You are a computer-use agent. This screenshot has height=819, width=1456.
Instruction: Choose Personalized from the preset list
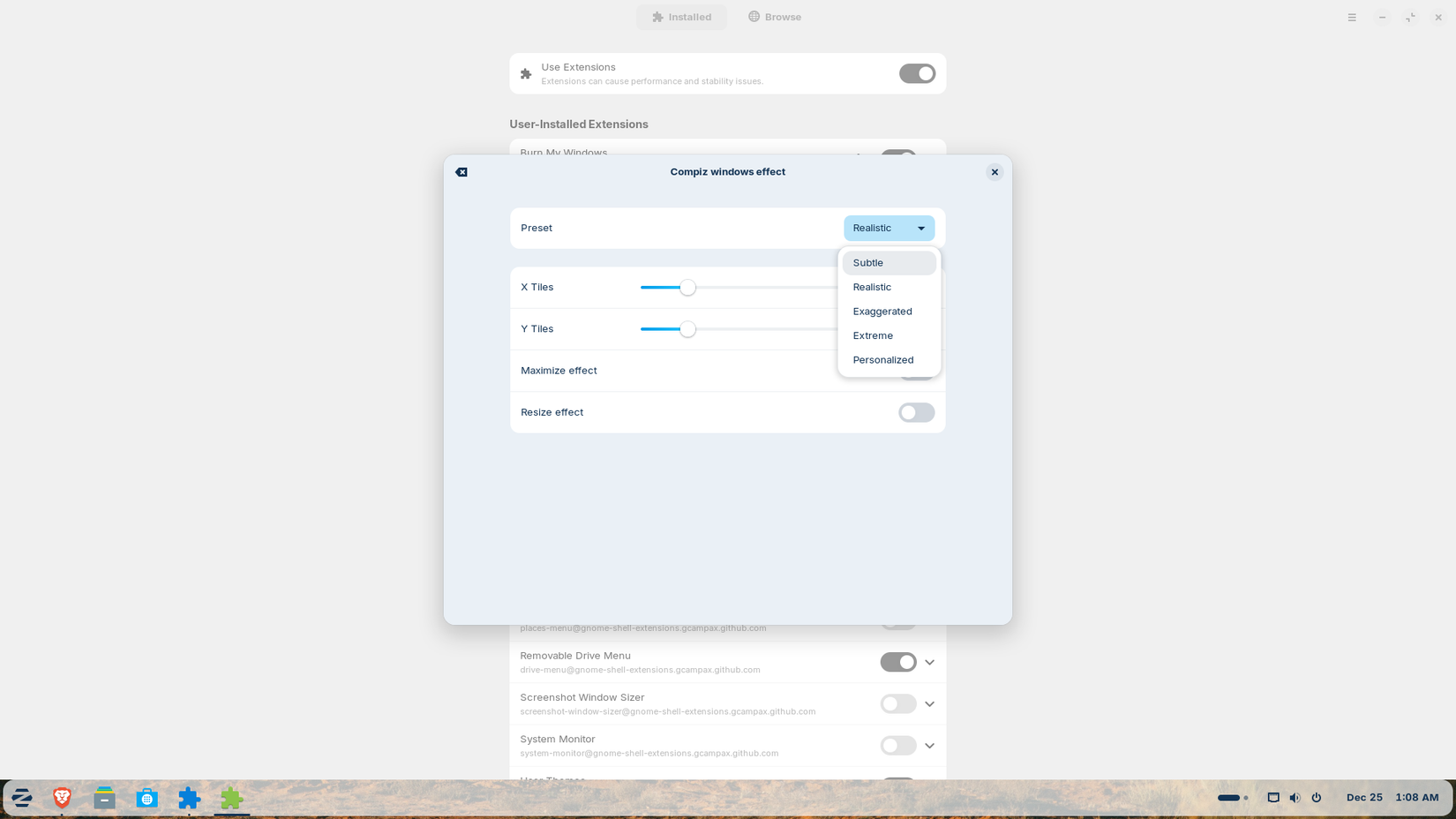(883, 360)
